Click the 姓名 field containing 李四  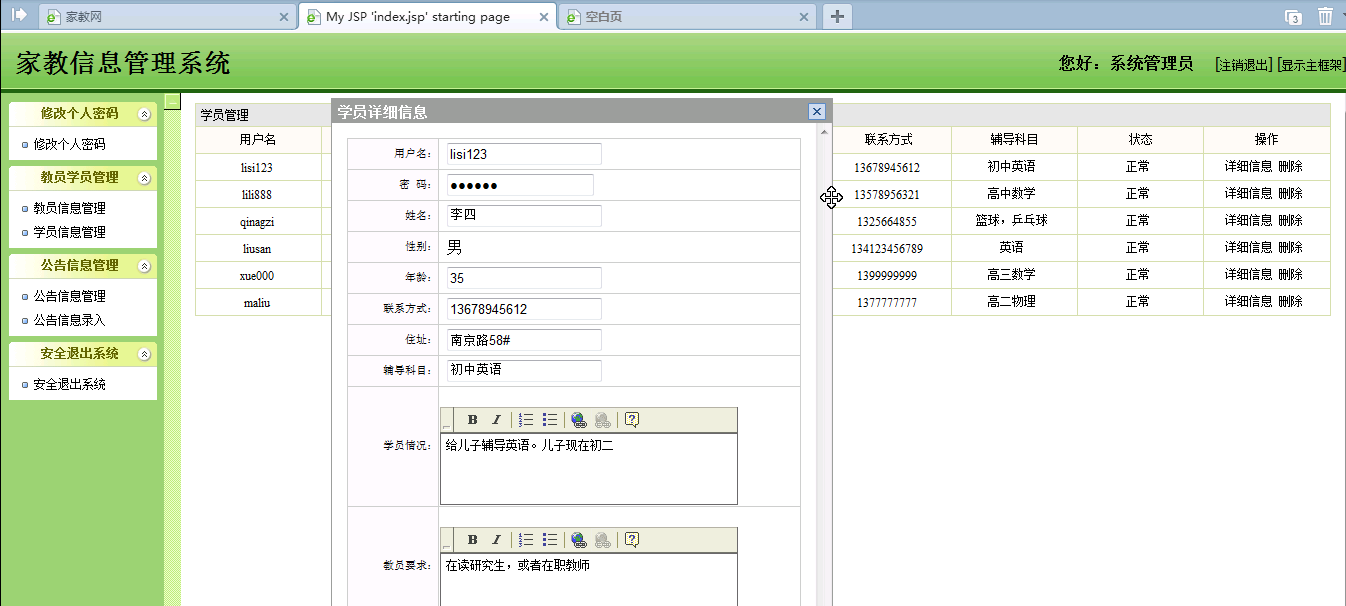pos(524,216)
